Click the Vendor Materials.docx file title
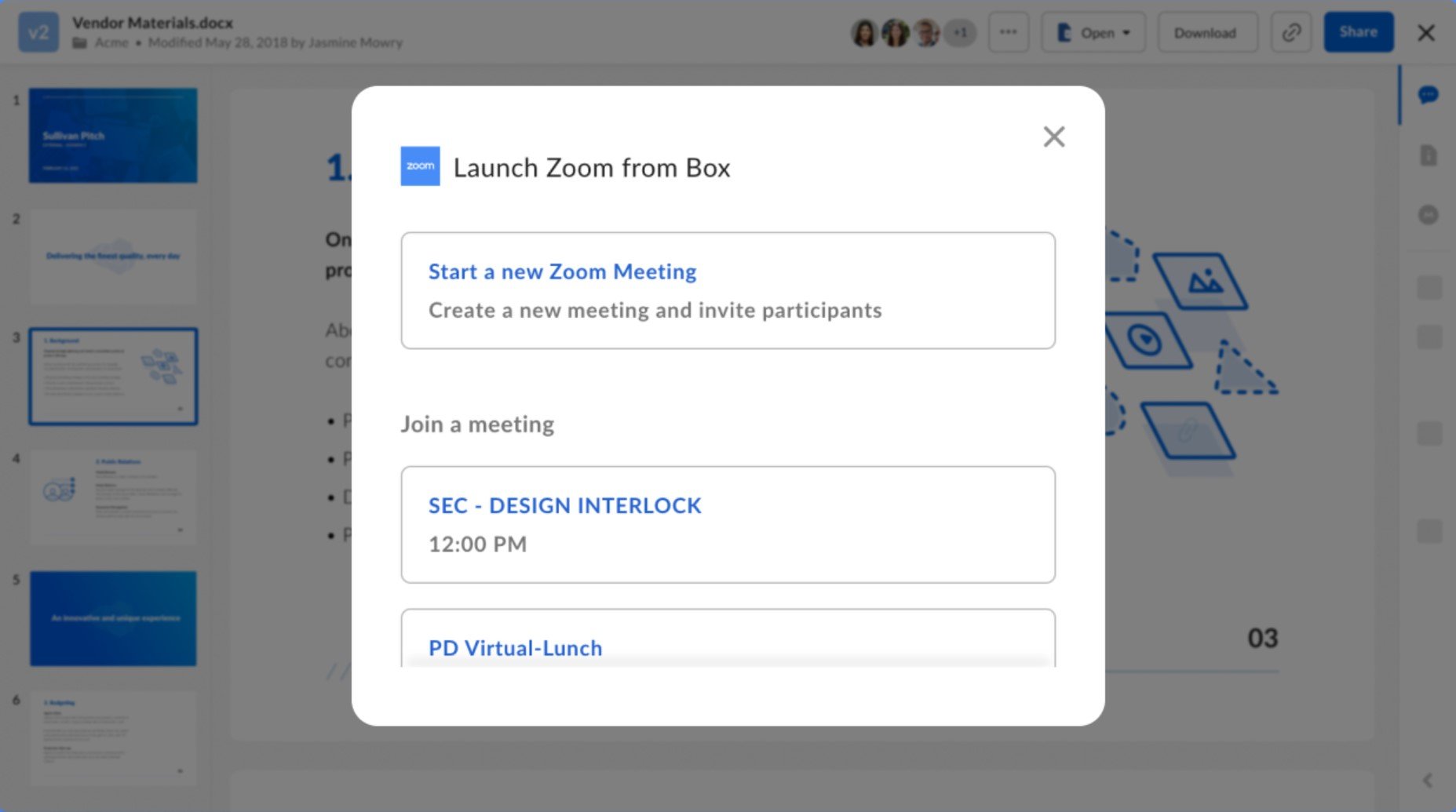The width and height of the screenshot is (1456, 812). pos(152,23)
